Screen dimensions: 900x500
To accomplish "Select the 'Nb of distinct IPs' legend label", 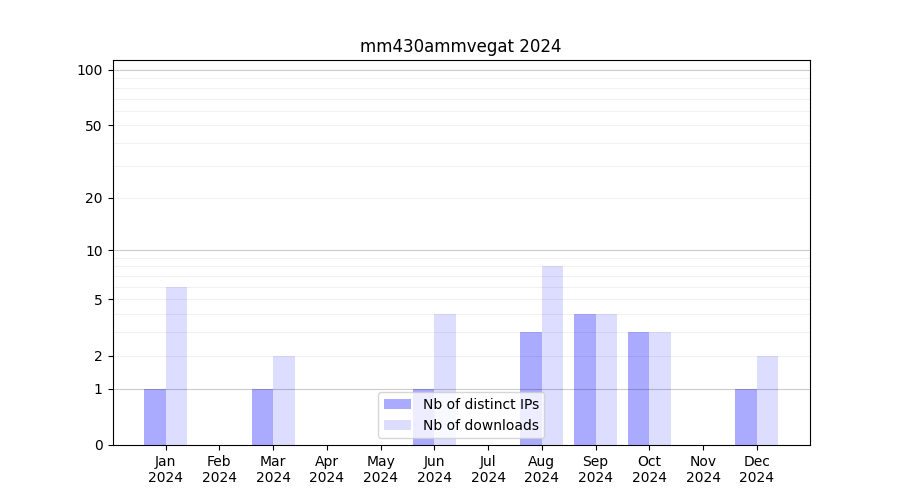I will pyautogui.click(x=480, y=404).
